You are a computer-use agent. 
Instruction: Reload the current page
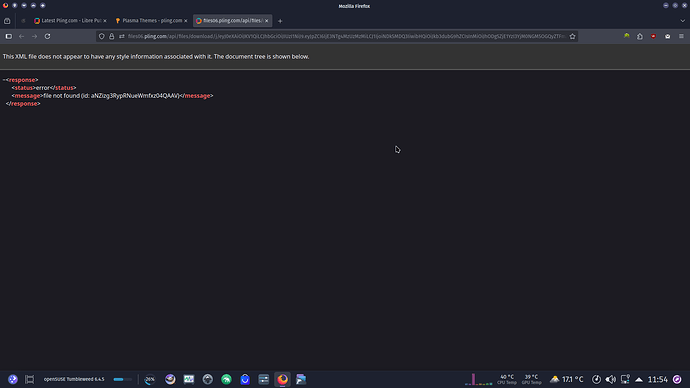click(x=48, y=37)
